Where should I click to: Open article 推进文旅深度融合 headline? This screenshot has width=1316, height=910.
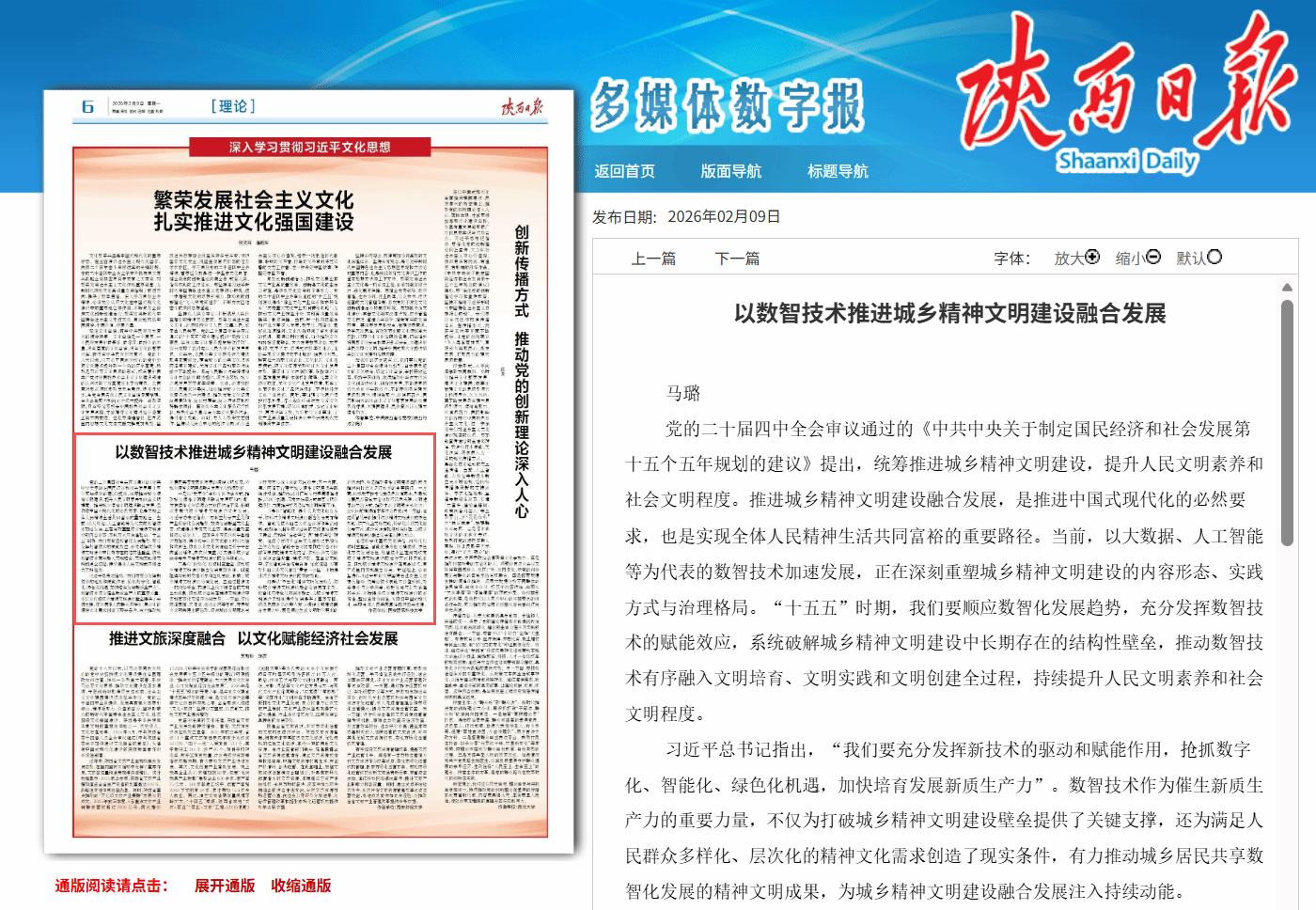(x=254, y=638)
